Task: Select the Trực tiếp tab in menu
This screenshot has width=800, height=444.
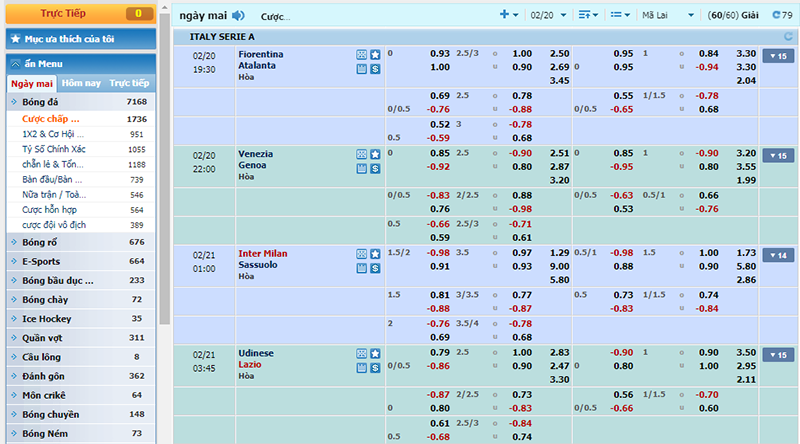Action: 128,83
